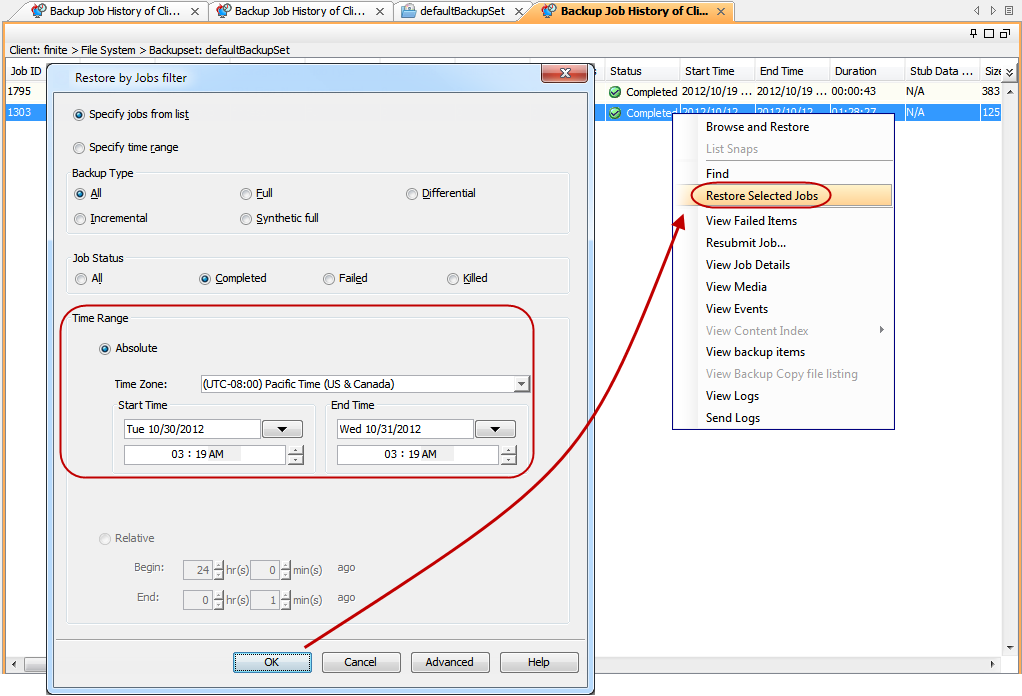The image size is (1022, 696).
Task: Click the pin icon on the panel
Action: pos(974,33)
